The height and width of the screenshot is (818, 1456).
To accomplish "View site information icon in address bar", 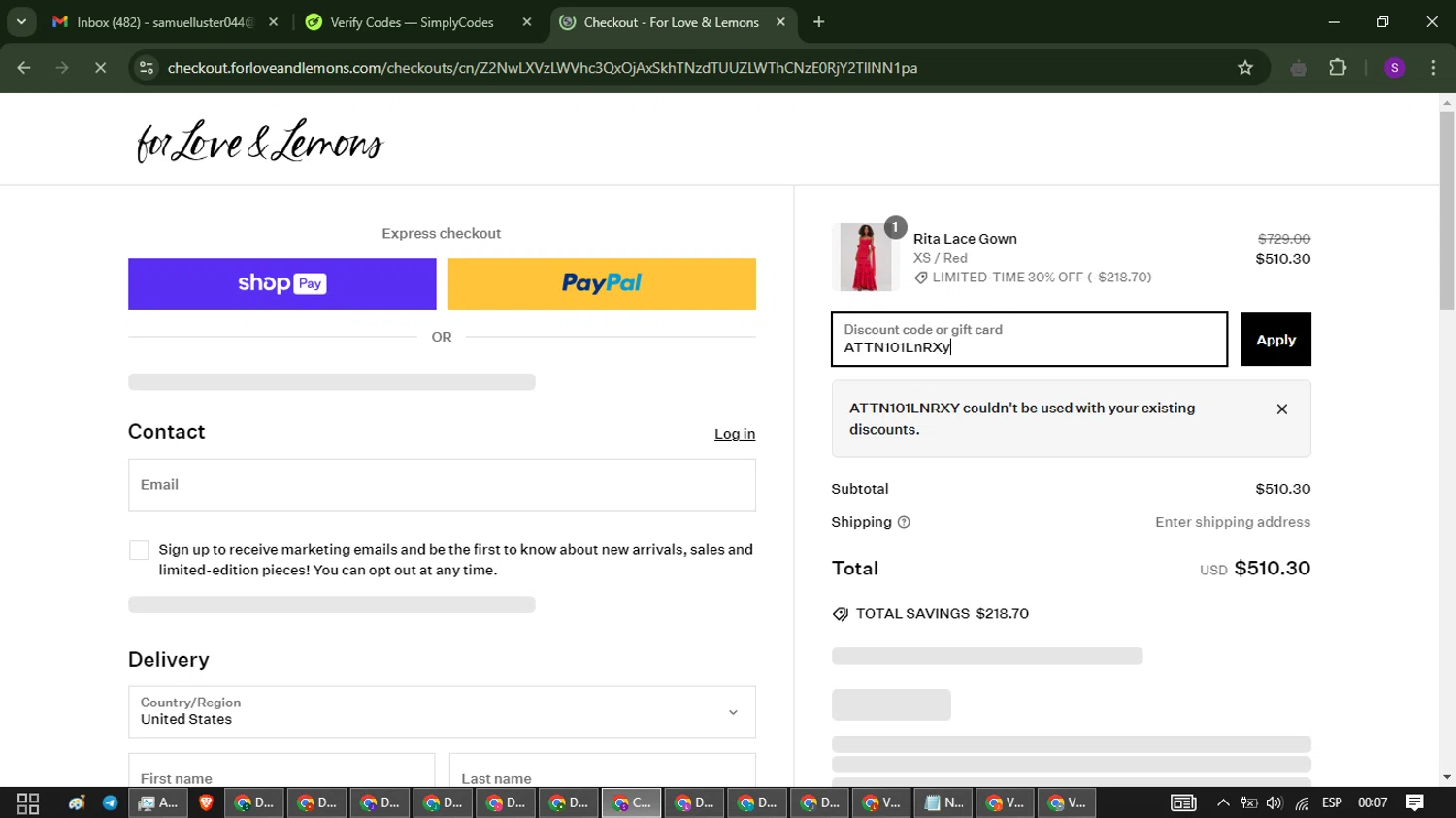I will point(147,68).
